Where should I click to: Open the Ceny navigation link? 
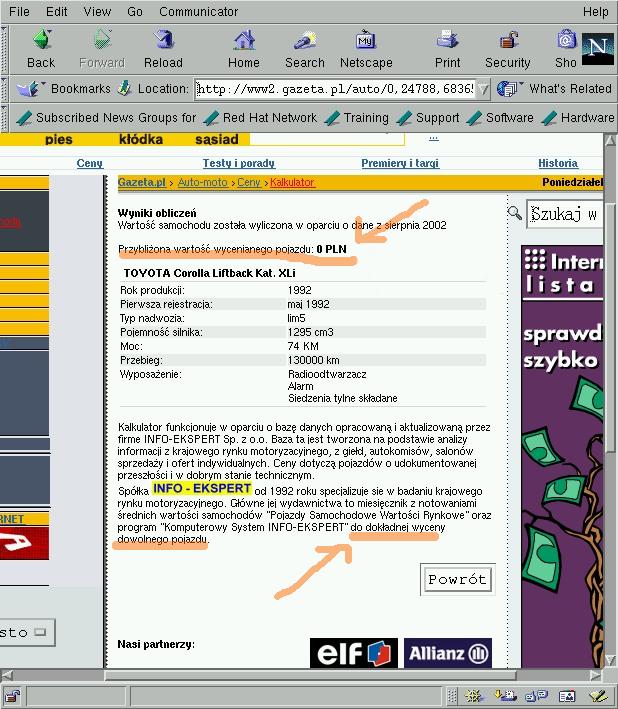(x=90, y=163)
